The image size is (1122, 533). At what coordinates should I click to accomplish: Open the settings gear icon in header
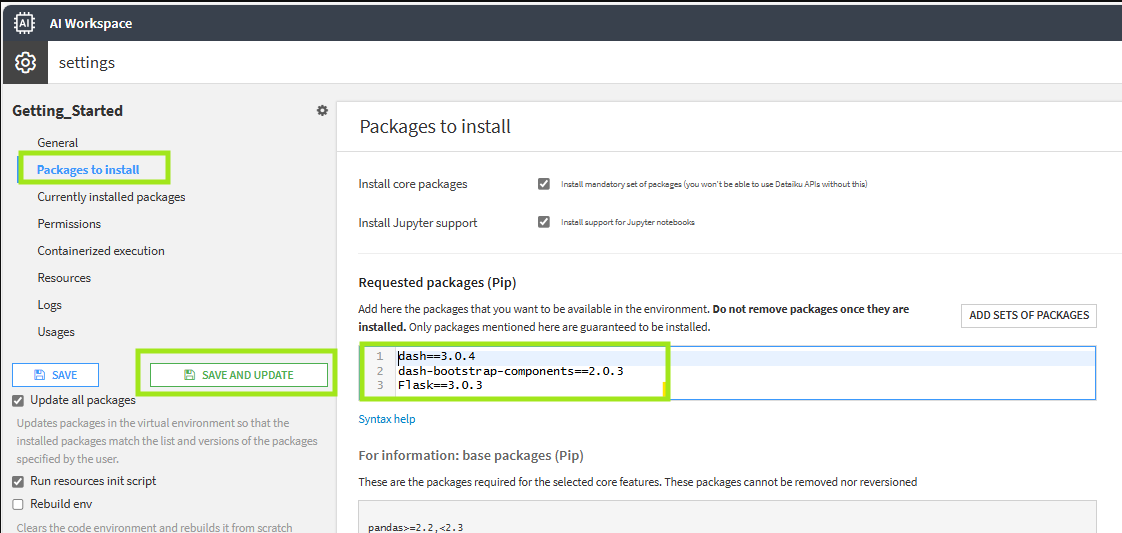[25, 62]
